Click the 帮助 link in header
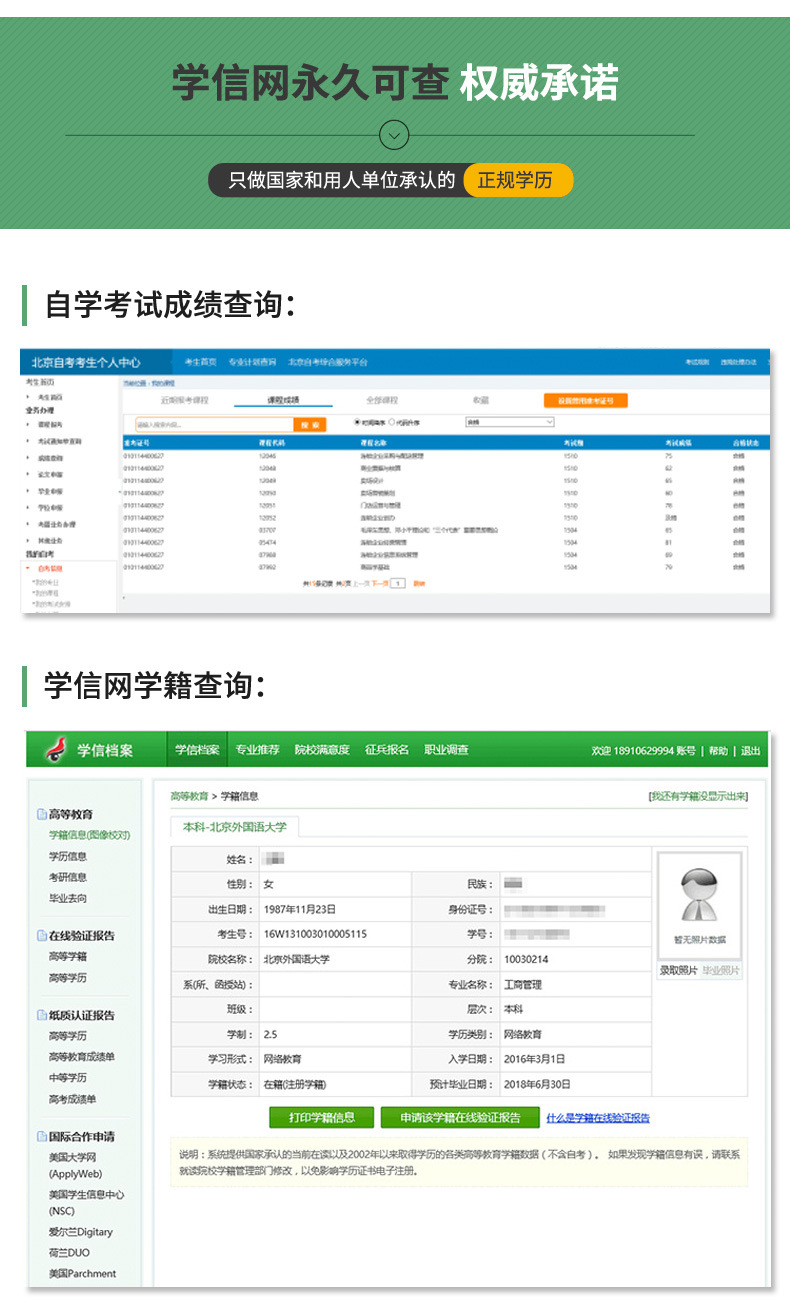790x1315 pixels. pos(718,751)
